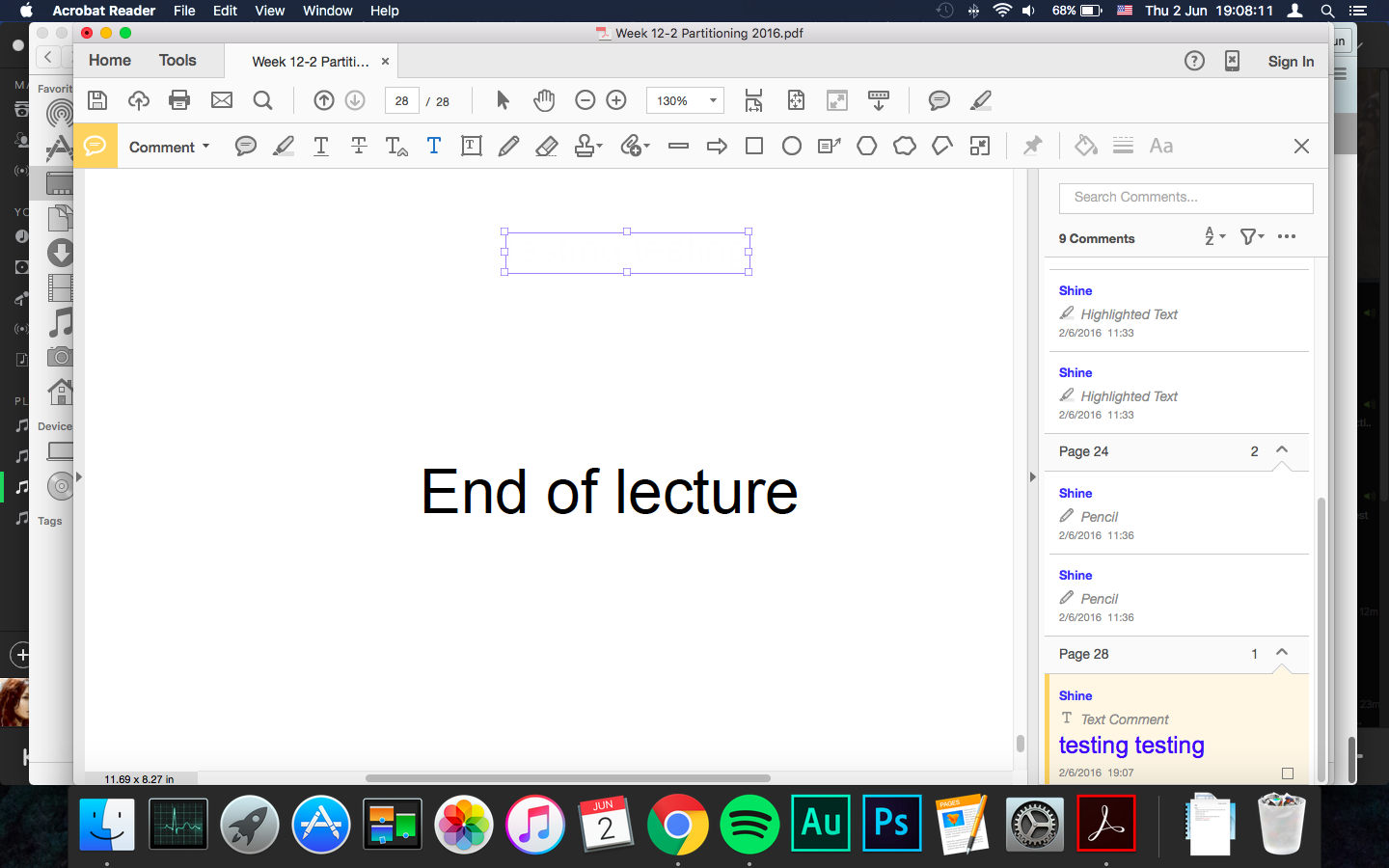Viewport: 1389px width, 868px height.
Task: Switch to the Home tab
Action: [x=110, y=60]
